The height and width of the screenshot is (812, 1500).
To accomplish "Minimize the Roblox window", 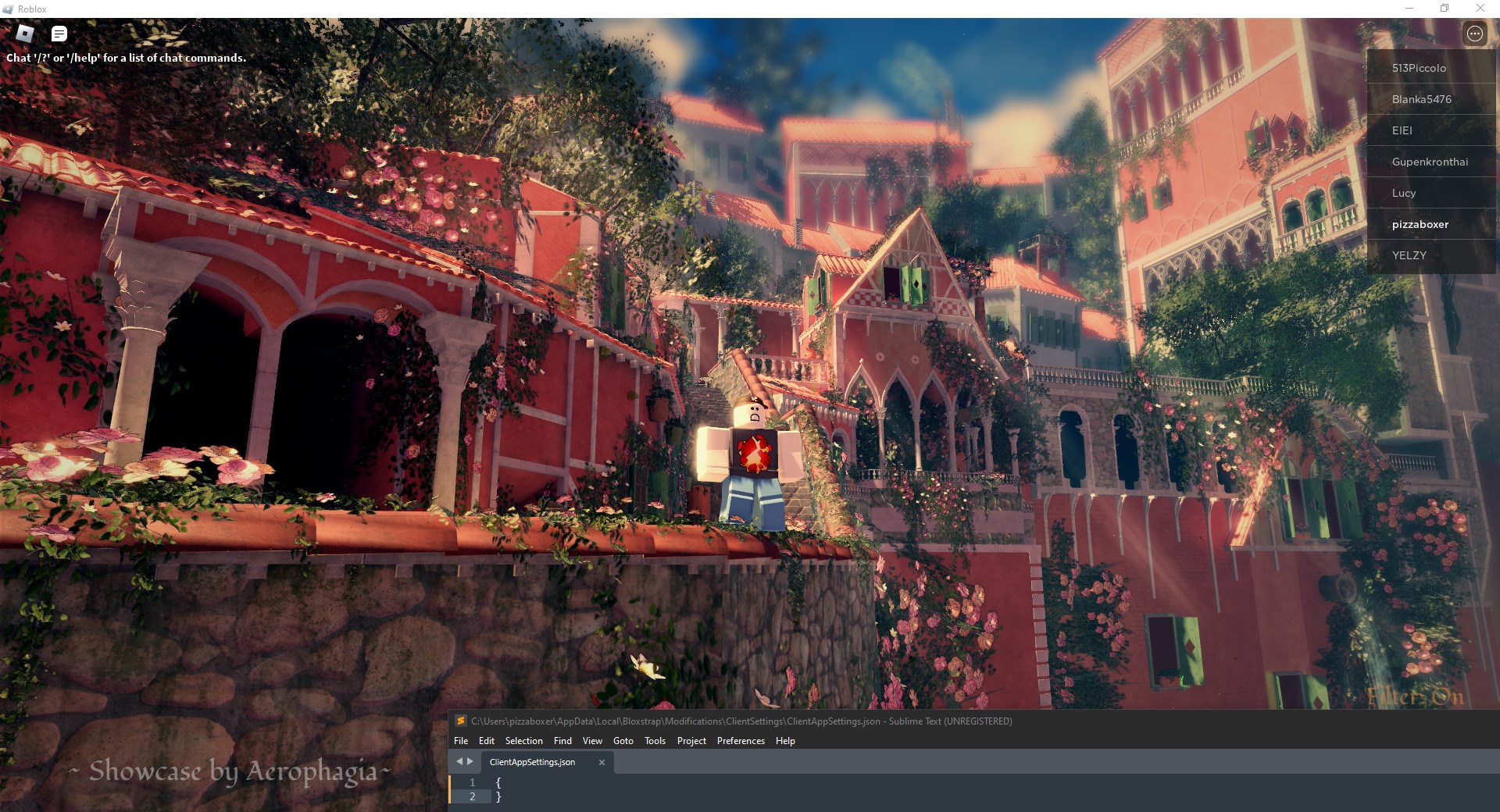I will 1409,9.
